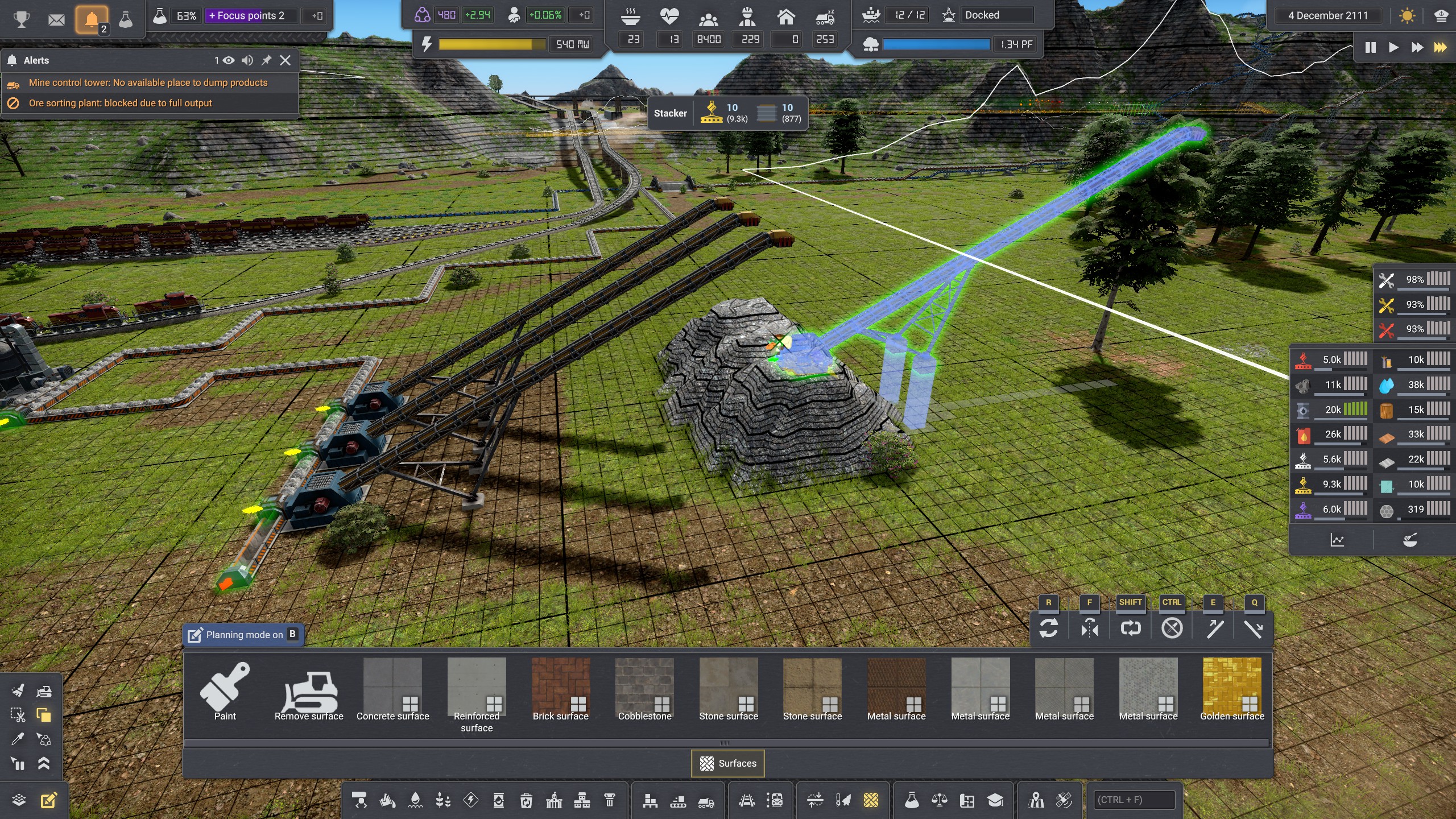Set game speed to normal play
Viewport: 1456px width, 819px height.
[1393, 47]
